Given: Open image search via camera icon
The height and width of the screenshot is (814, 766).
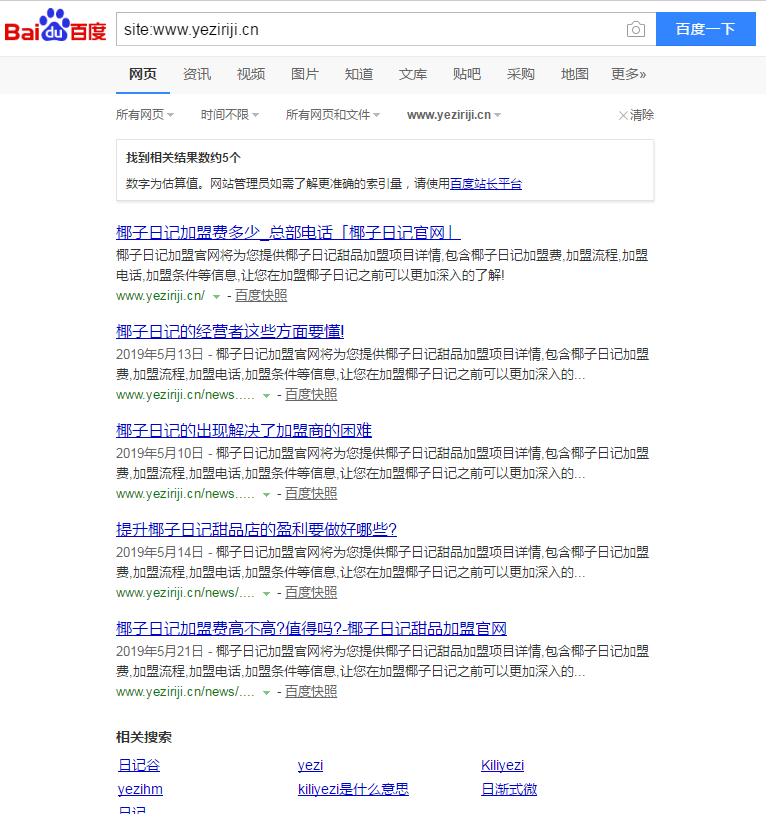Looking at the screenshot, I should tap(636, 29).
